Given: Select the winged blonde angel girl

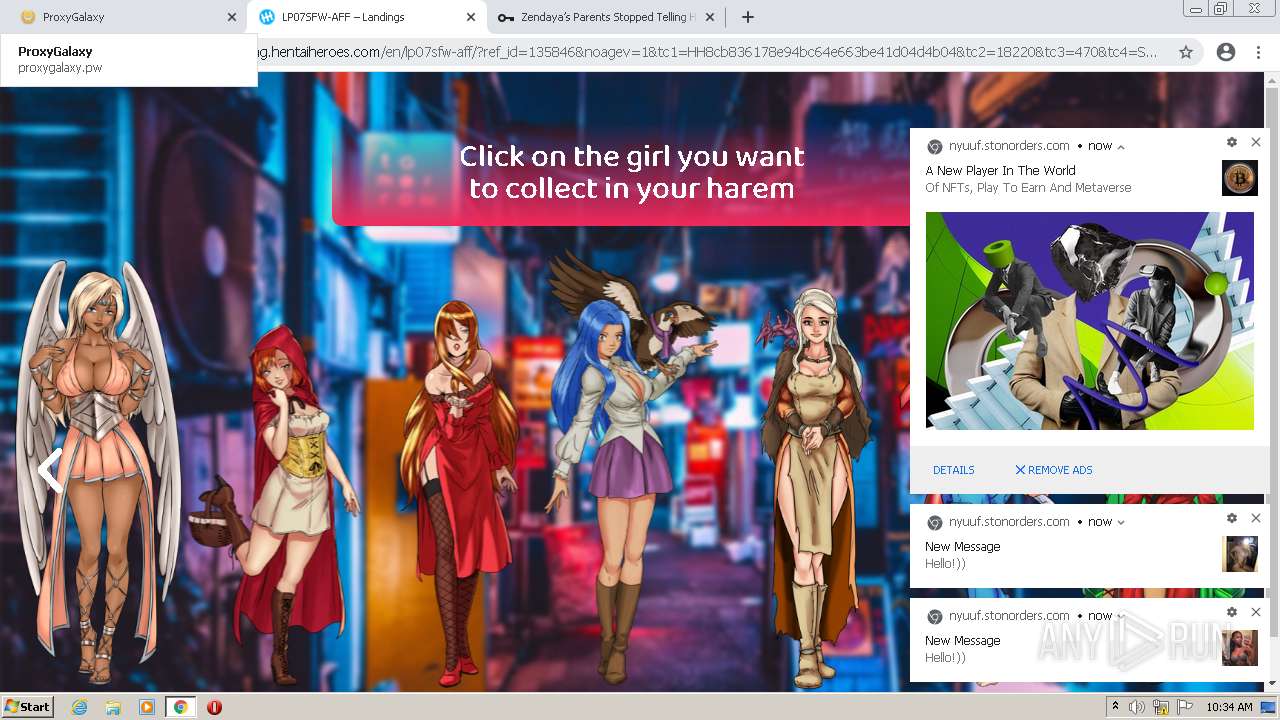Looking at the screenshot, I should [x=97, y=470].
